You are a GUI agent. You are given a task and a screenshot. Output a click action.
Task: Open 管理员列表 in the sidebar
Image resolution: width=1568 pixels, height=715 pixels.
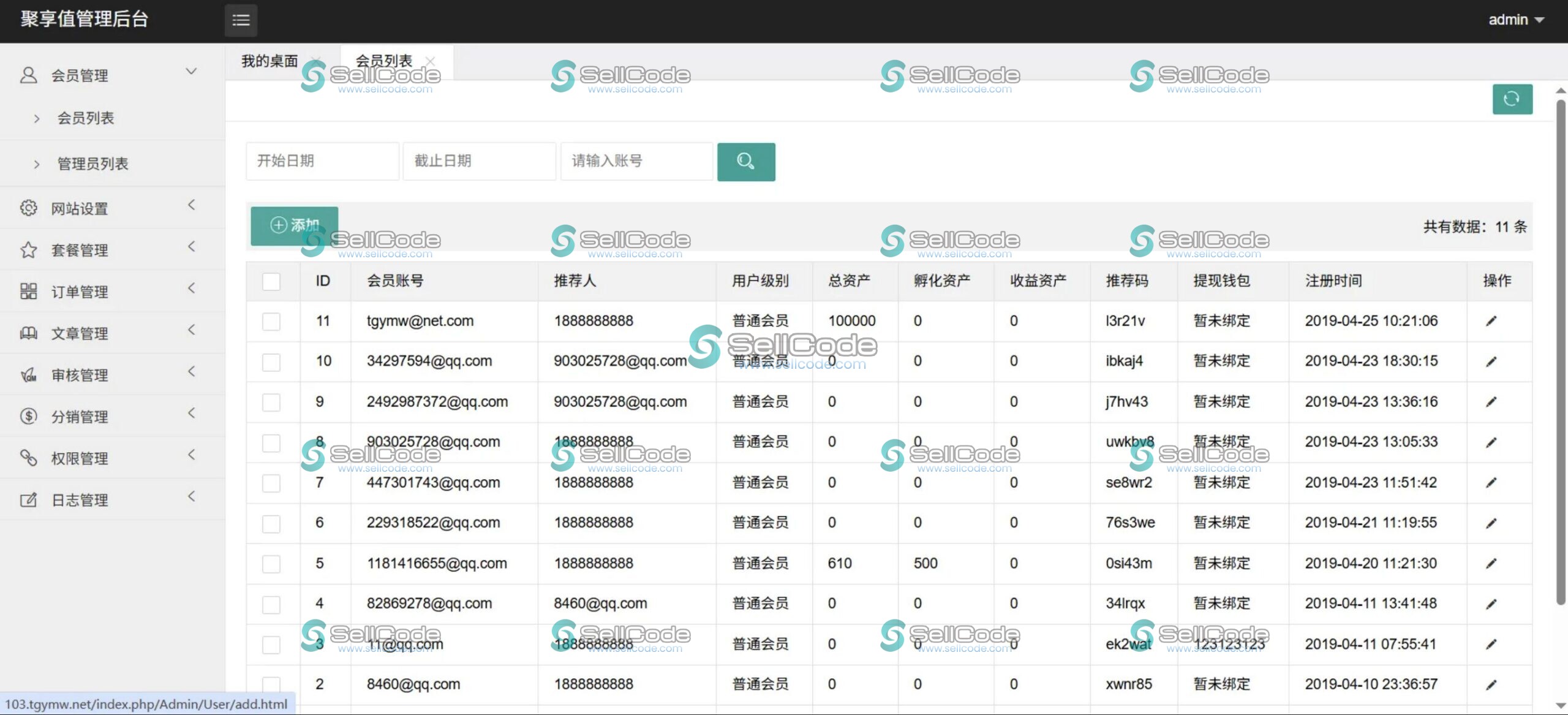[92, 164]
